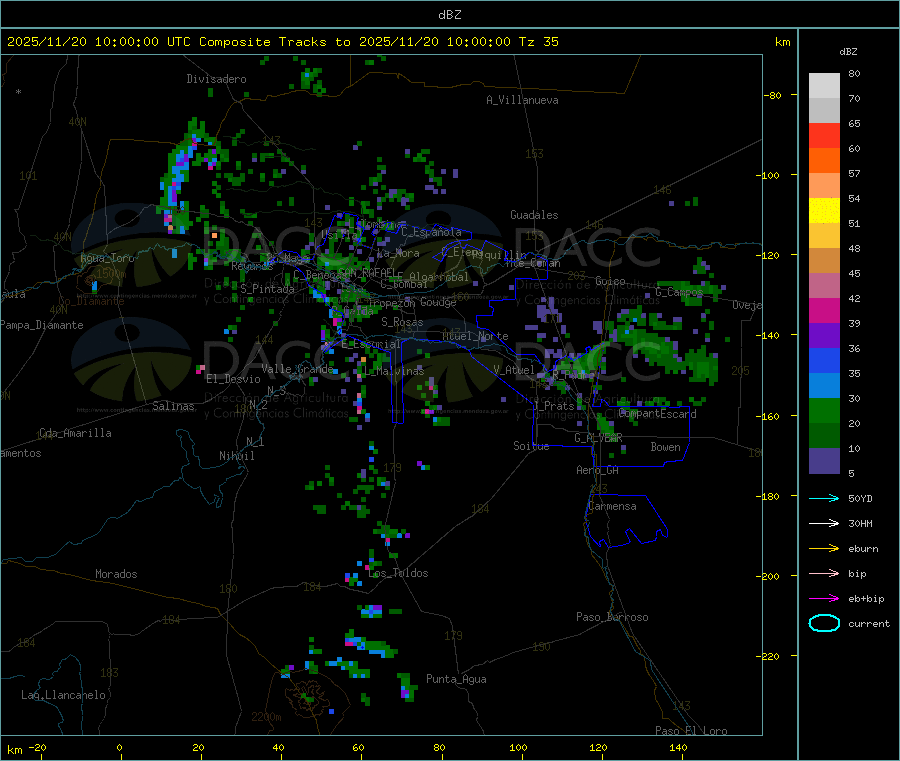The height and width of the screenshot is (761, 900).
Task: Click the C_Española map label
Action: 431,232
